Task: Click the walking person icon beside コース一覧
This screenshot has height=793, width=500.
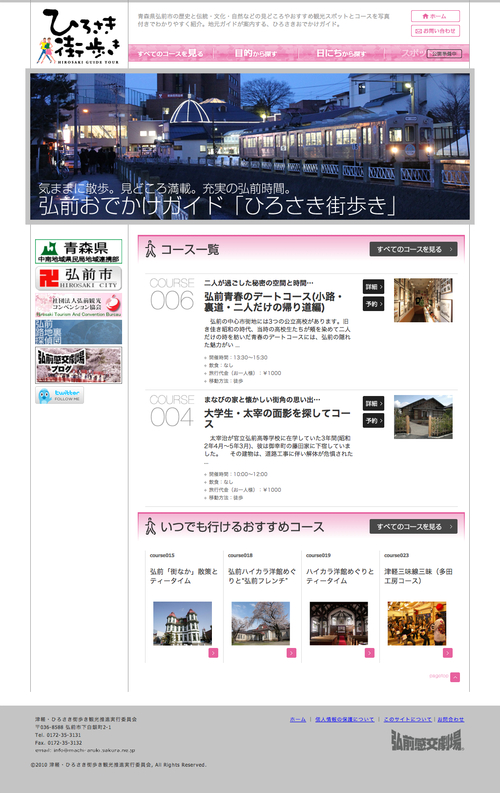Action: [x=150, y=249]
